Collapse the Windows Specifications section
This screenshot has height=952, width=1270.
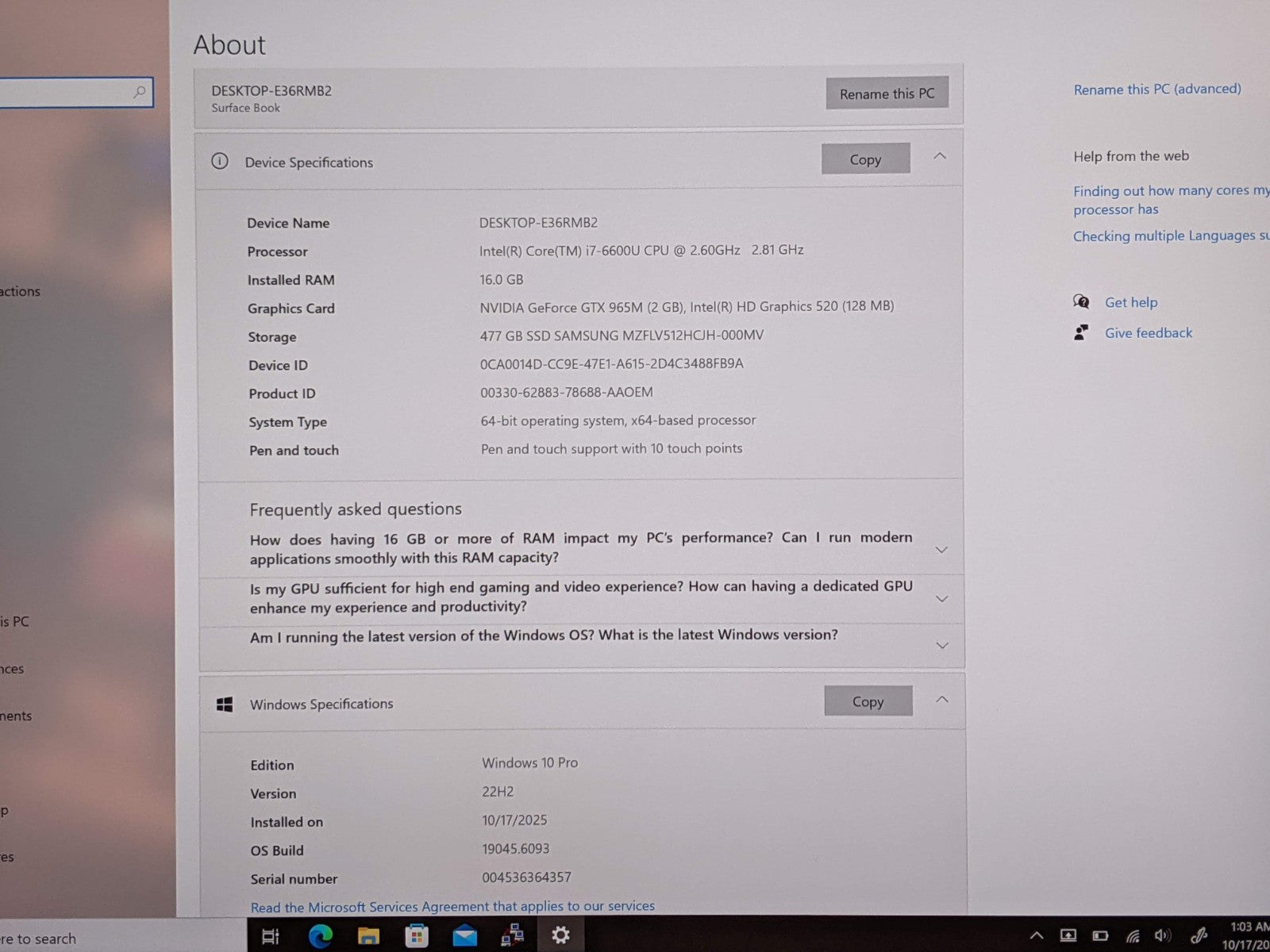(942, 700)
